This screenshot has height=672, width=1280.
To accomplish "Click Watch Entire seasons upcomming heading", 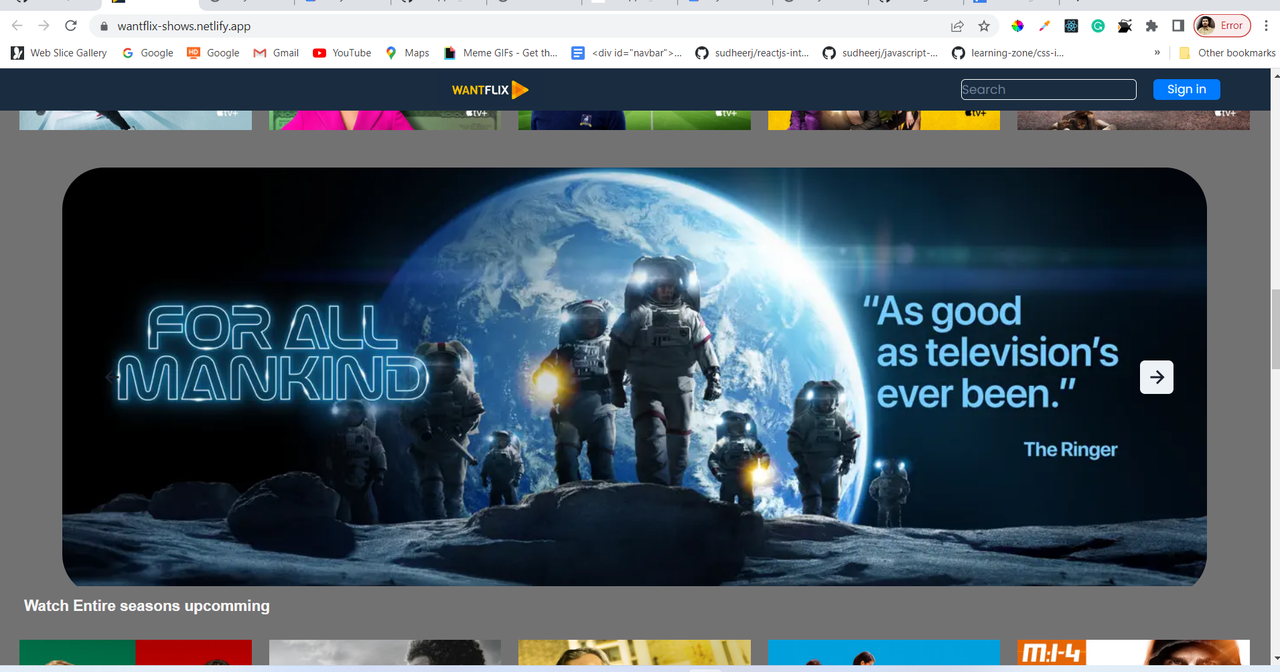I will [147, 605].
